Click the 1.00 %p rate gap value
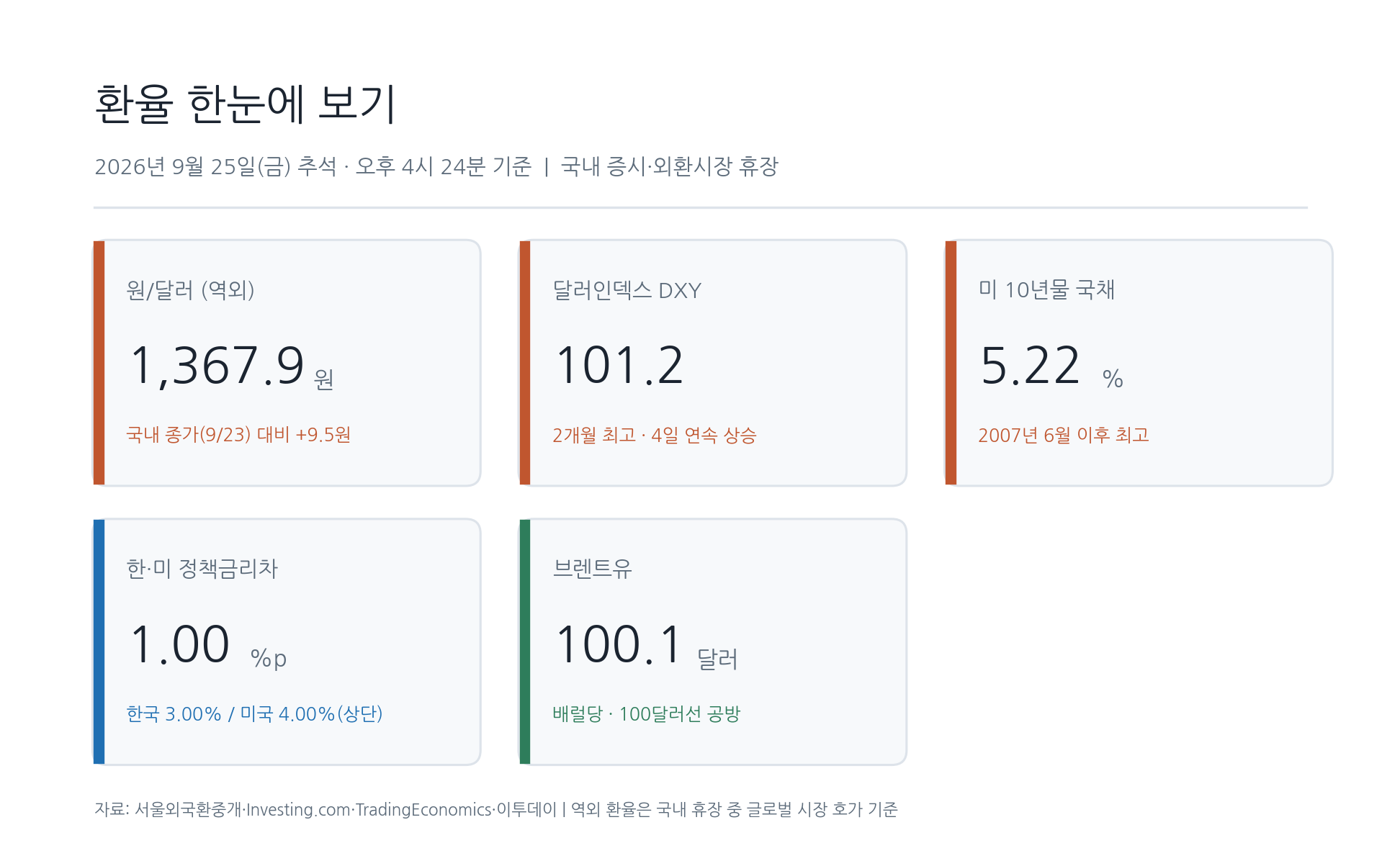The height and width of the screenshot is (861, 1400). (x=208, y=645)
